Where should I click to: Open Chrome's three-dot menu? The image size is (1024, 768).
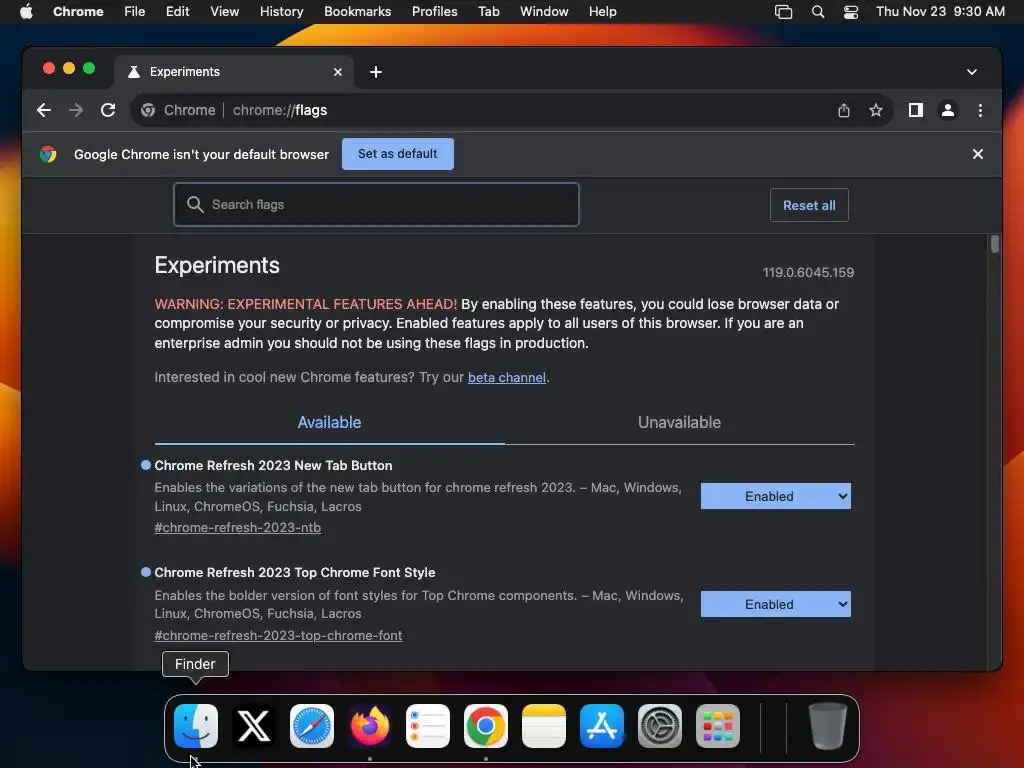point(980,110)
